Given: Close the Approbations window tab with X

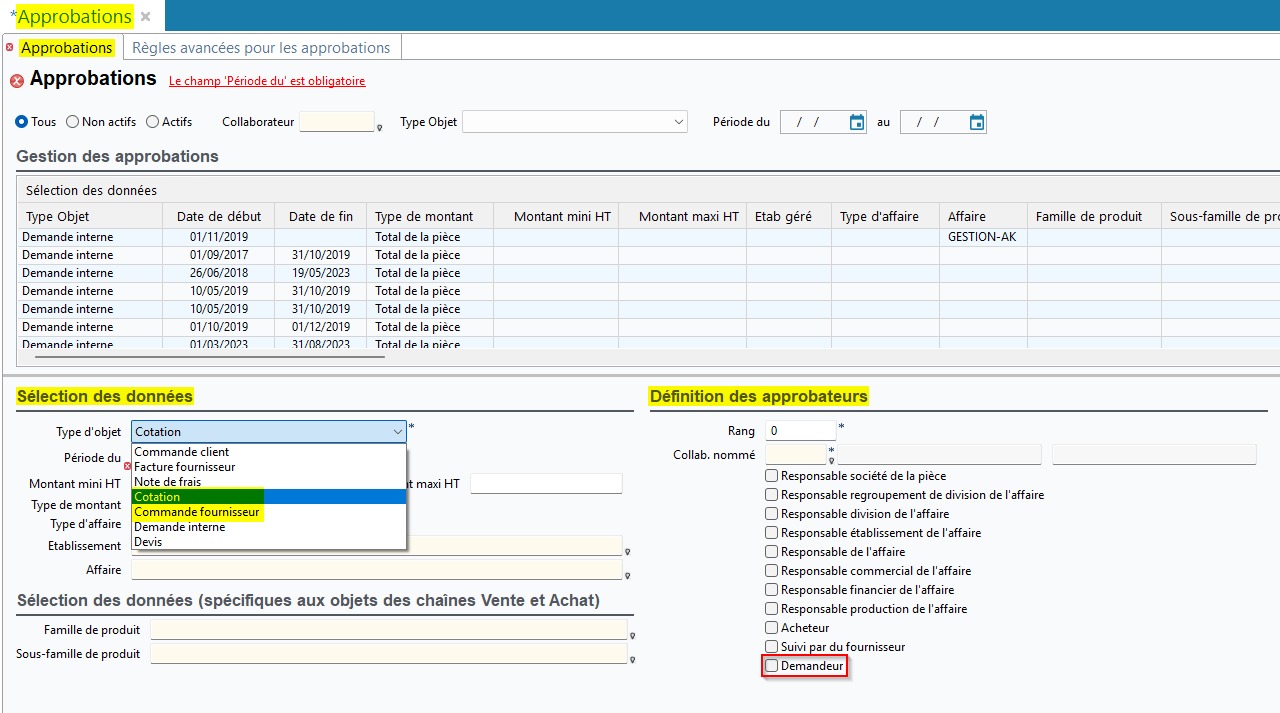Looking at the screenshot, I should pyautogui.click(x=146, y=17).
